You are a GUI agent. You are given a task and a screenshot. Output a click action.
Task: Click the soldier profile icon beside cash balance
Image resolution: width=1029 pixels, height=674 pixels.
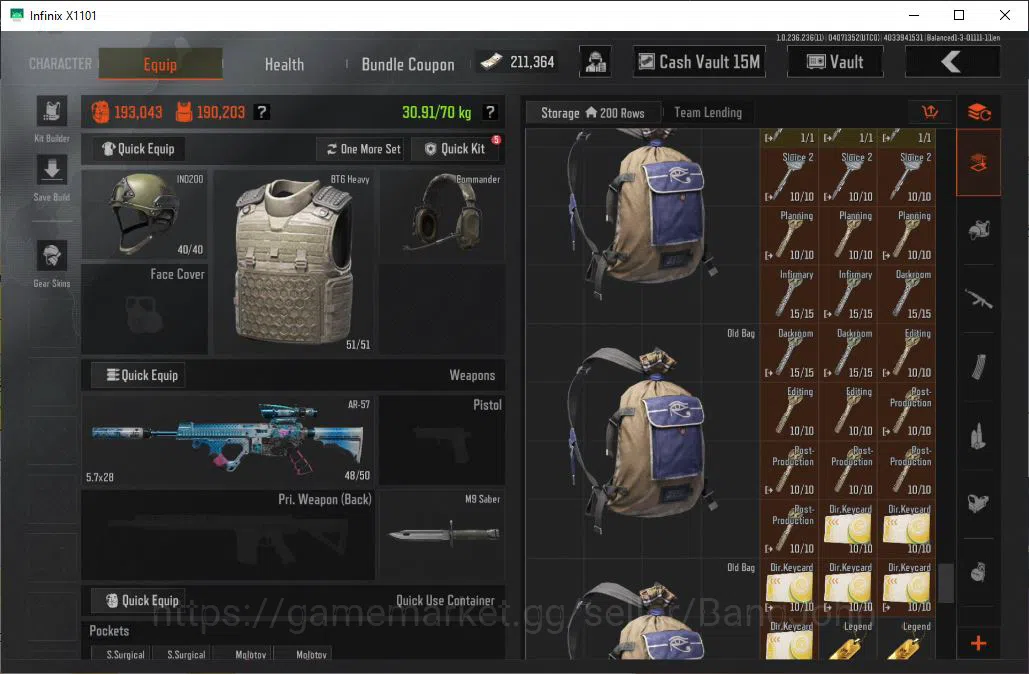point(595,62)
